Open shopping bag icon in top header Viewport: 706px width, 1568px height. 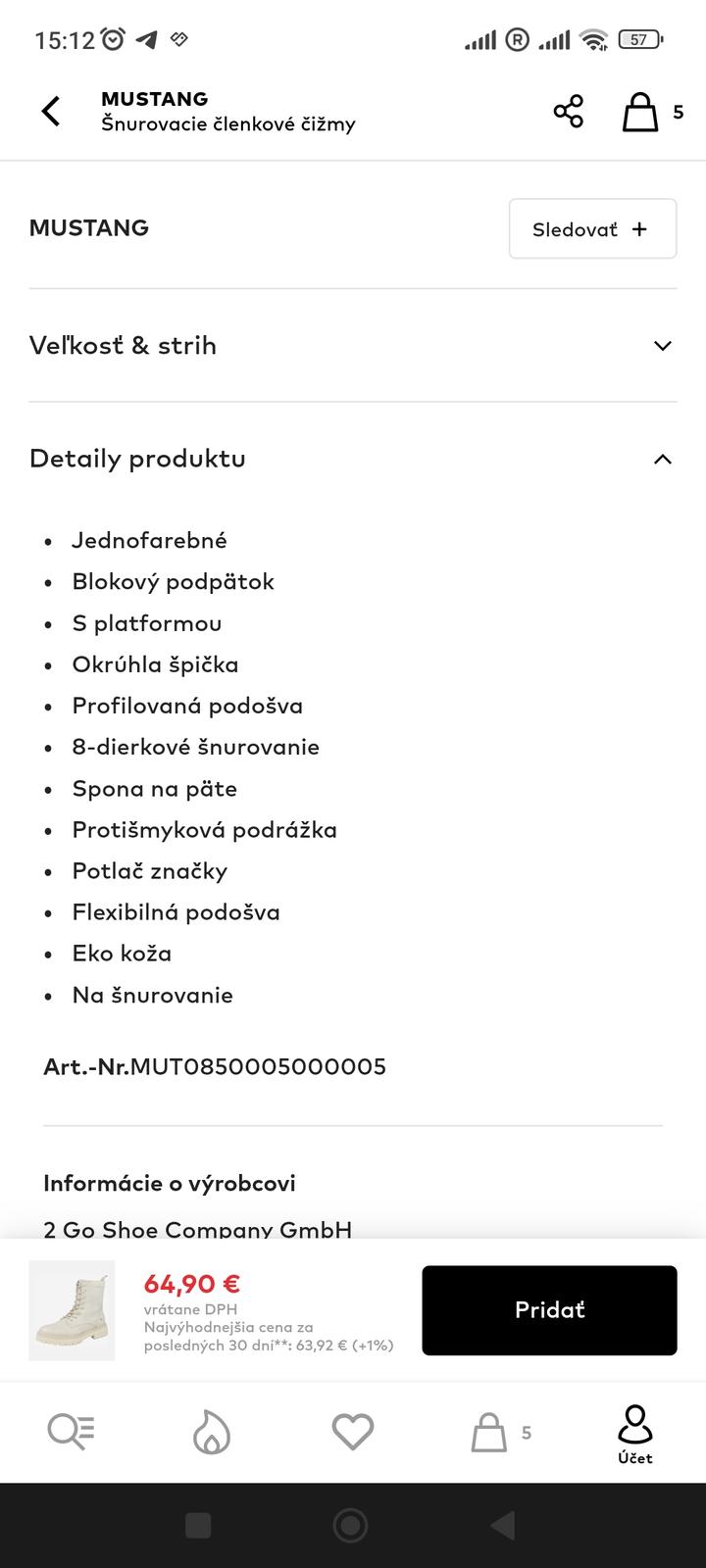click(641, 112)
